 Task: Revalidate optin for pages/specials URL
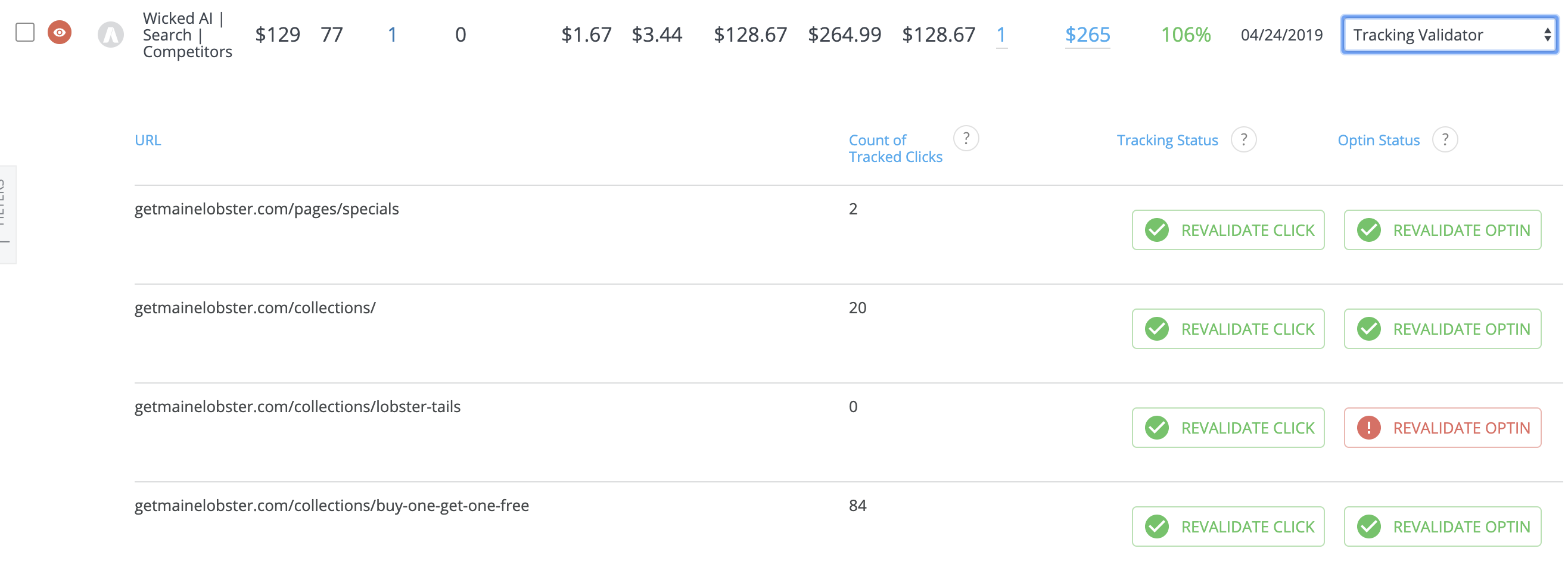(1442, 230)
